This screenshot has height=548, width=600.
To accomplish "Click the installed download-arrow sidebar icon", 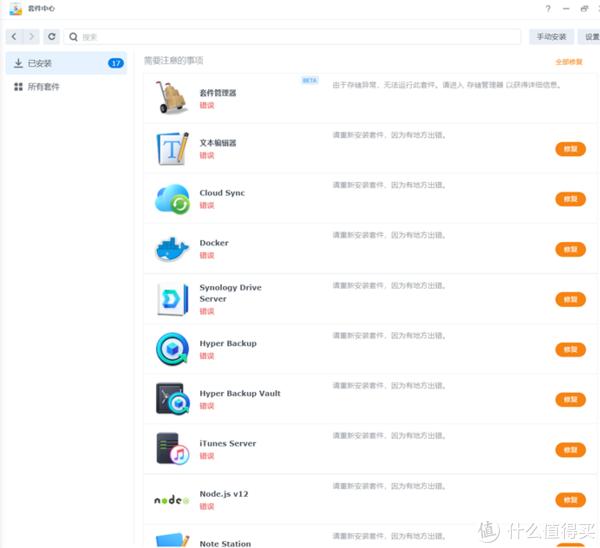I will click(18, 63).
